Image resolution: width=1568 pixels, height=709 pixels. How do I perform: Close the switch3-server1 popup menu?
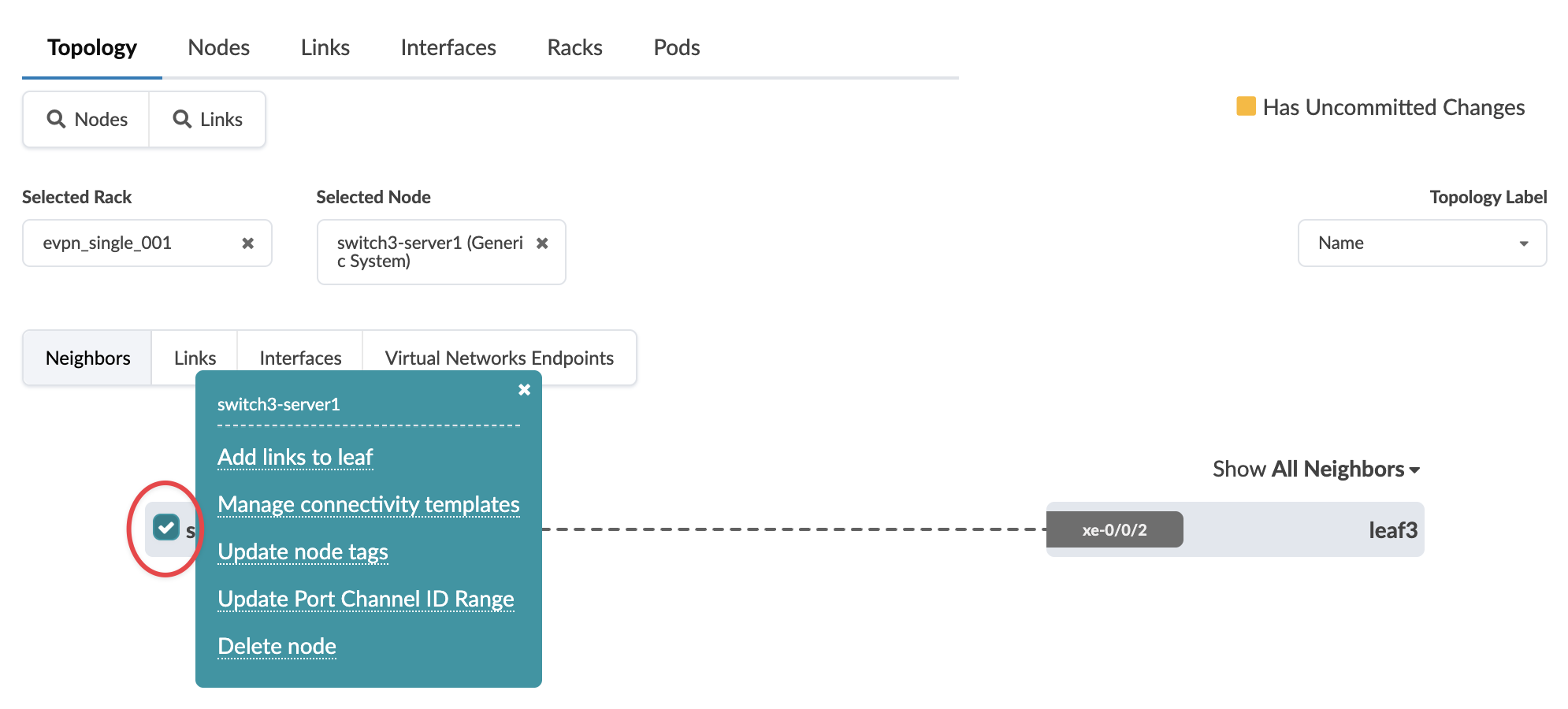pos(524,389)
